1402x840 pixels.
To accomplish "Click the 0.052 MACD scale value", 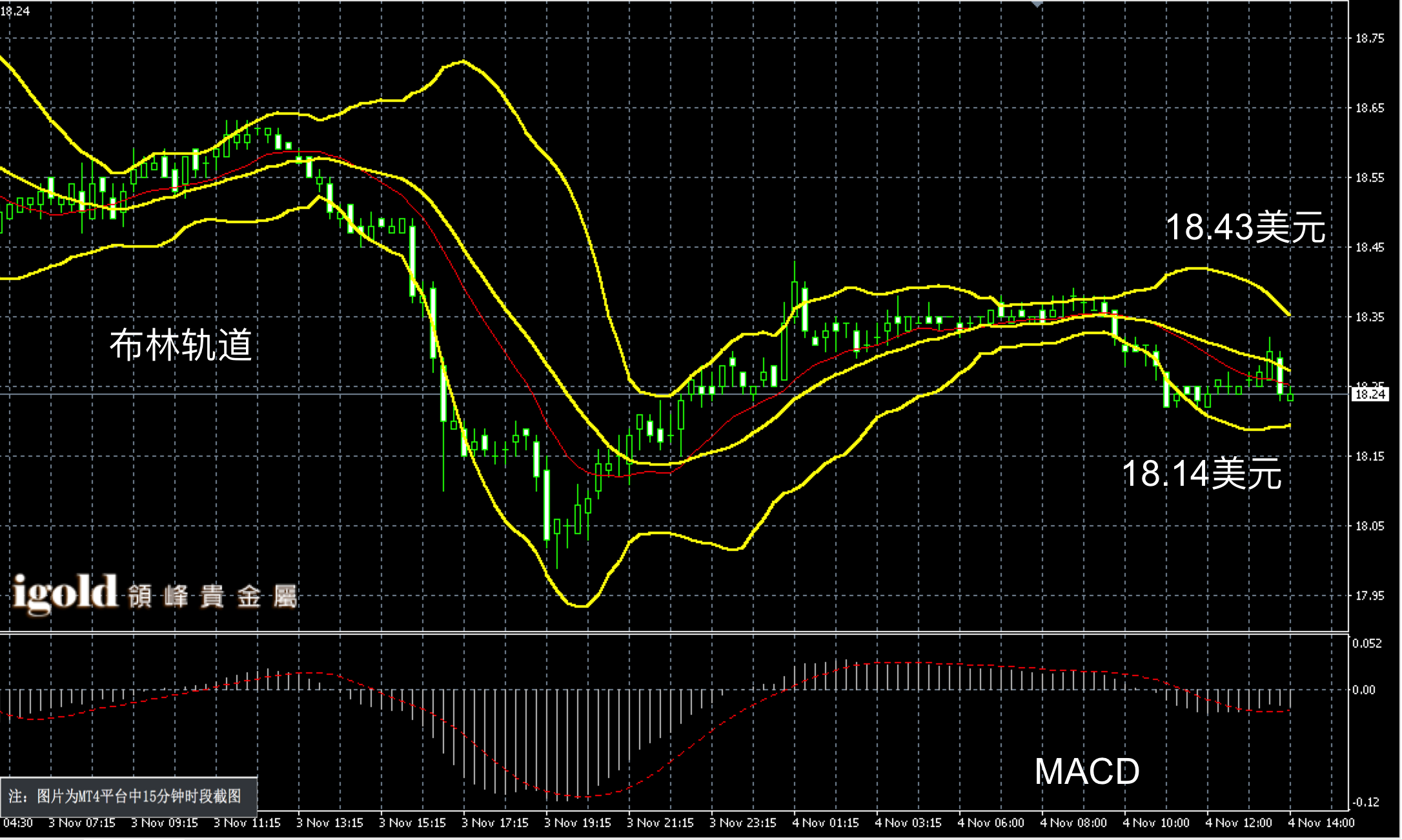I will coord(1367,643).
